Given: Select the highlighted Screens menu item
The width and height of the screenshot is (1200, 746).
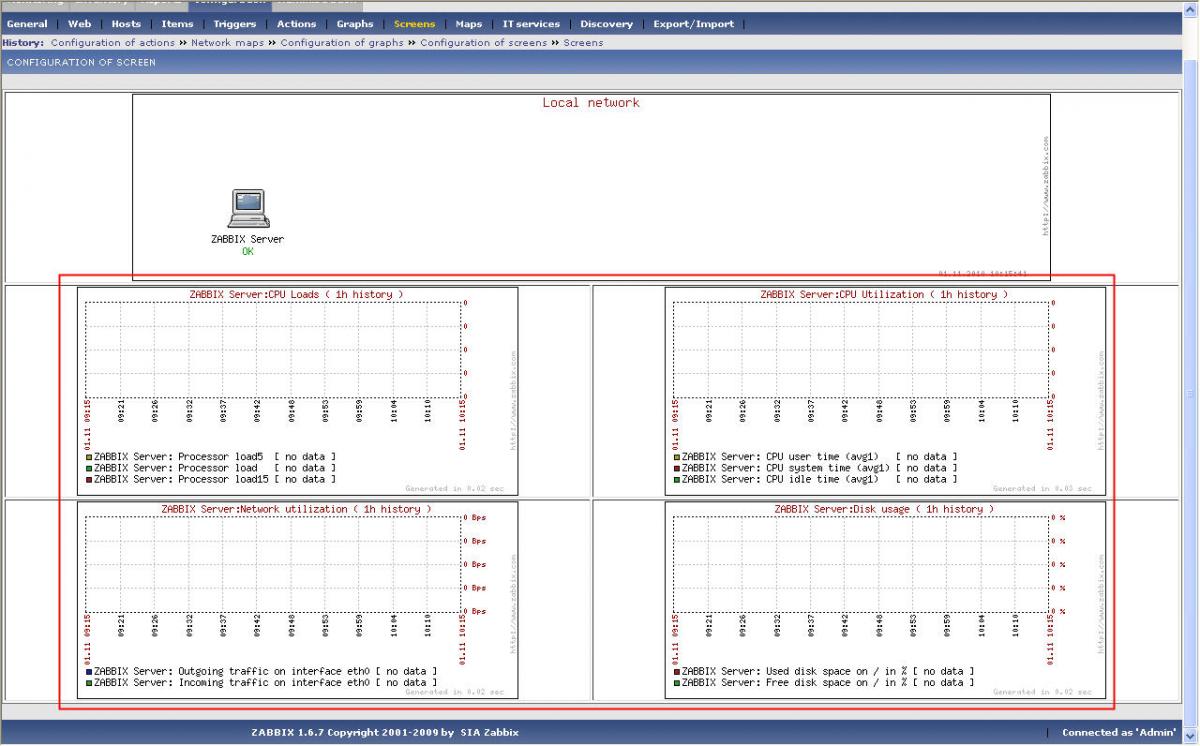Looking at the screenshot, I should point(414,24).
